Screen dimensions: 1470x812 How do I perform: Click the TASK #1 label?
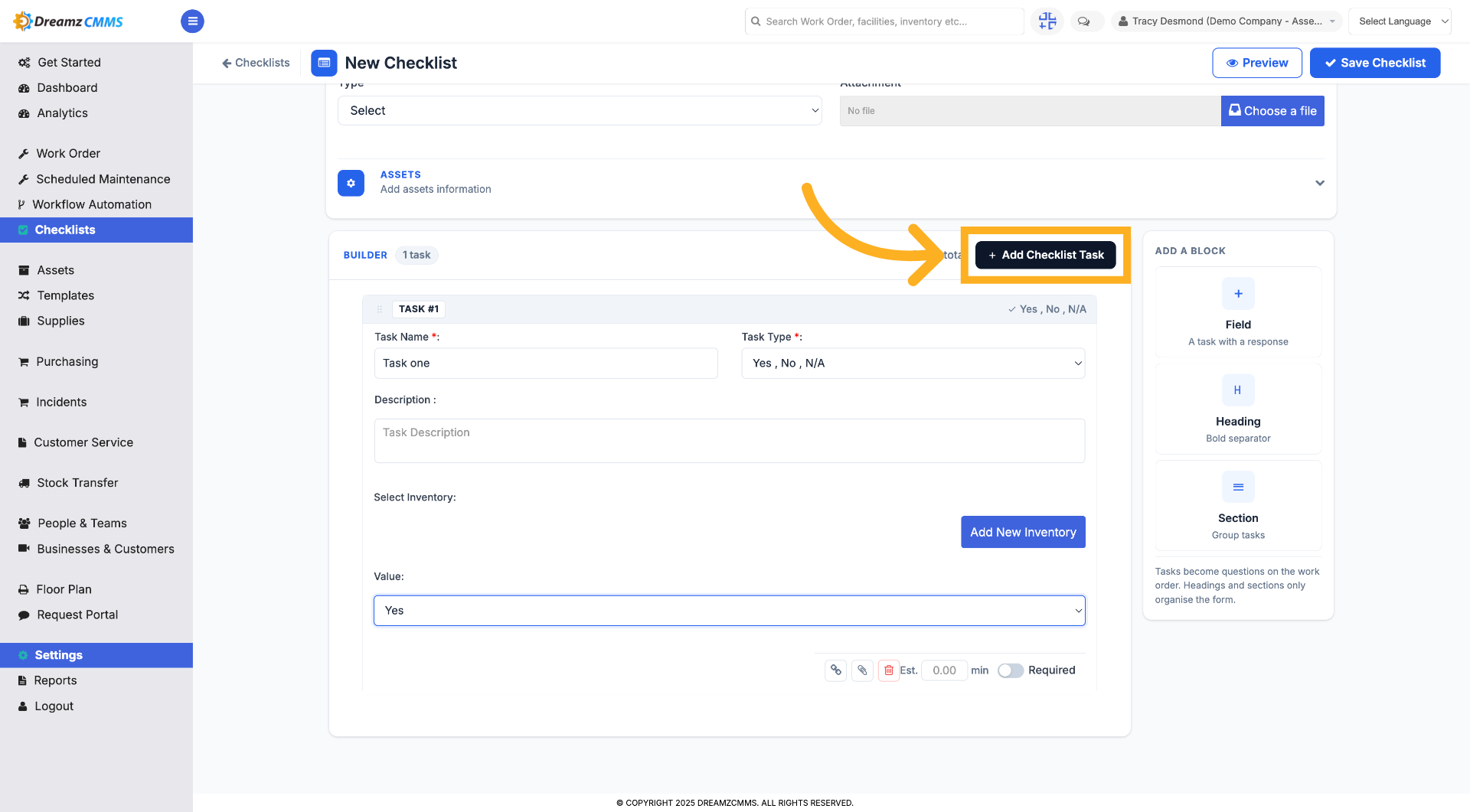(419, 309)
